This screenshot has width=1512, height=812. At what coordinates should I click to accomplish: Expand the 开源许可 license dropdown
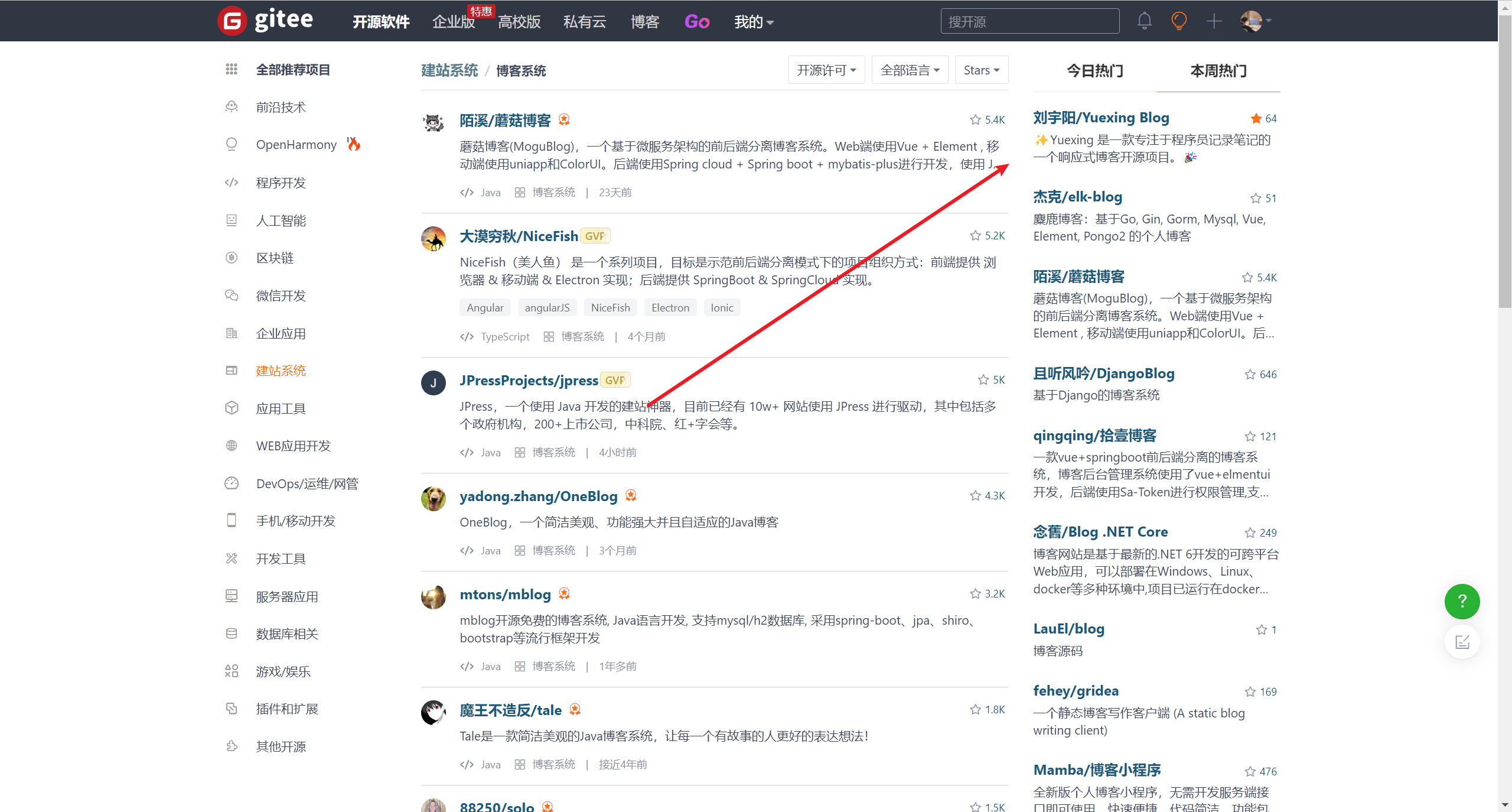pyautogui.click(x=826, y=70)
